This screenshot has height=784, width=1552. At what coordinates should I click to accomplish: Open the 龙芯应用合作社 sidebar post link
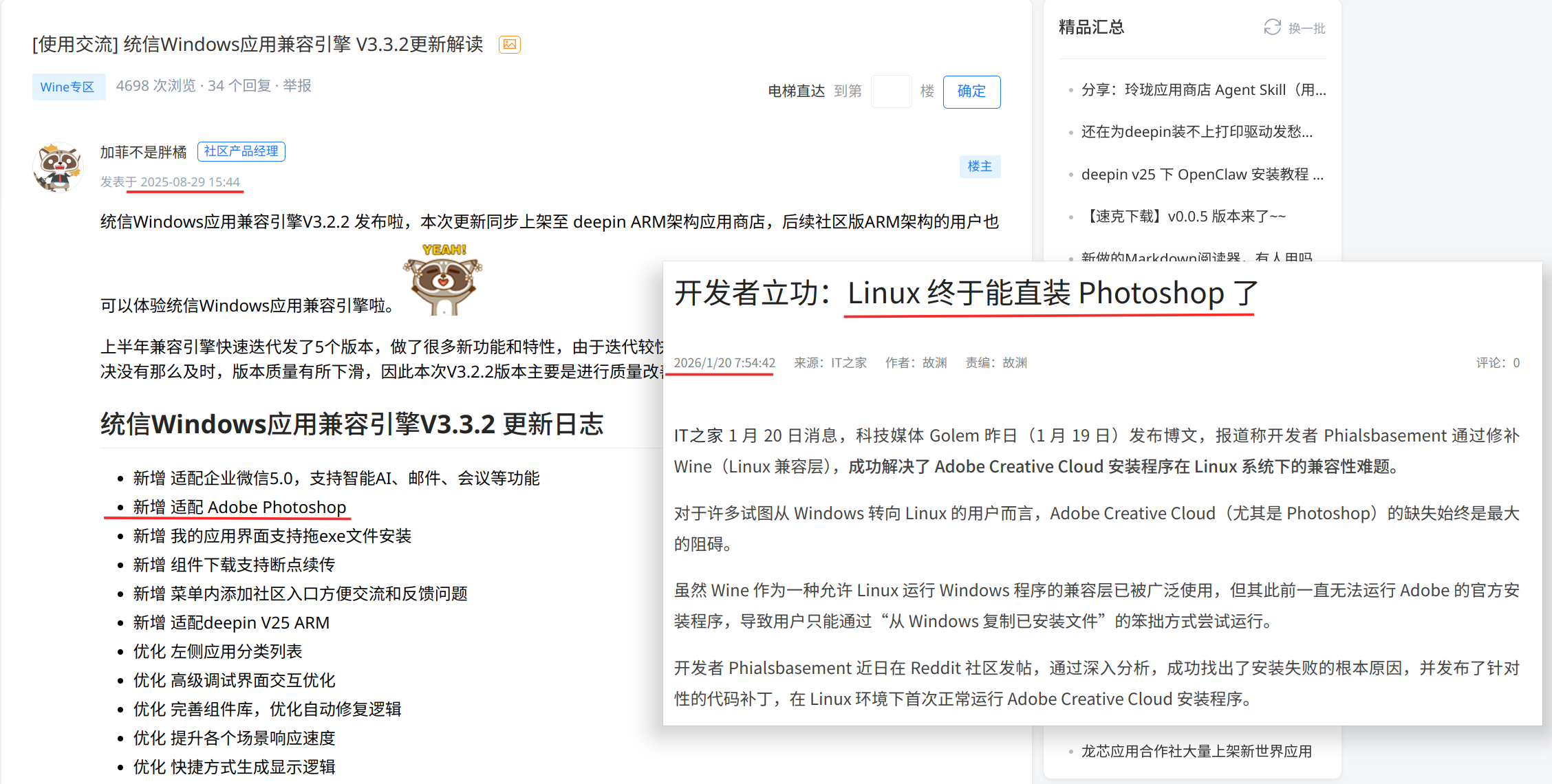[1196, 751]
